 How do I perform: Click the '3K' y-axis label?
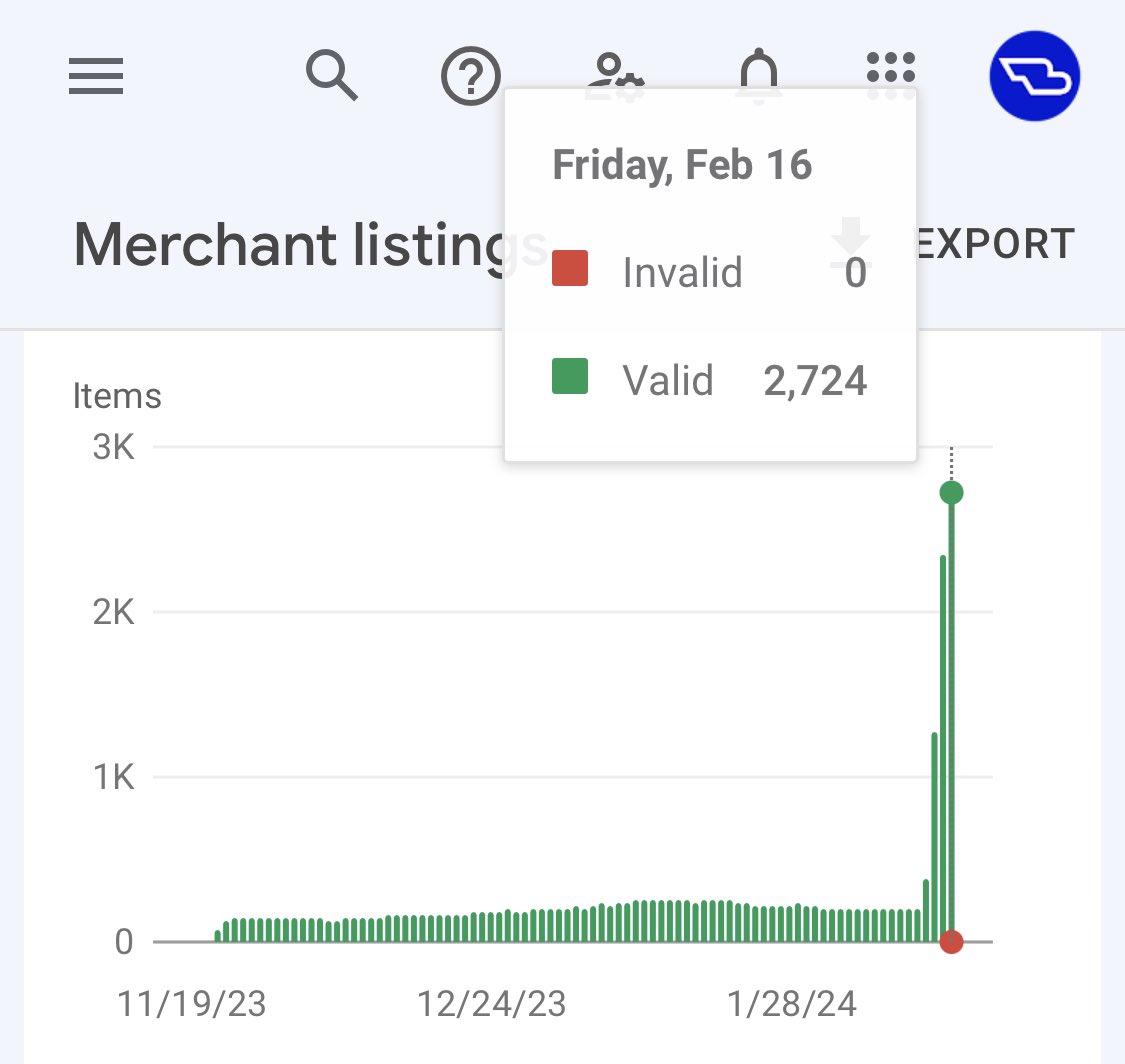(113, 447)
